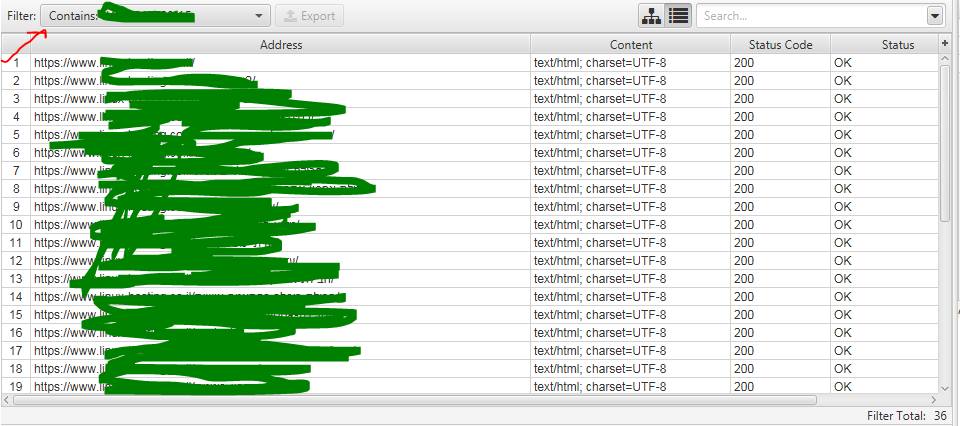Click the vertical scrollbar thumb
Viewport: 960px width, 426px height.
(x=945, y=143)
